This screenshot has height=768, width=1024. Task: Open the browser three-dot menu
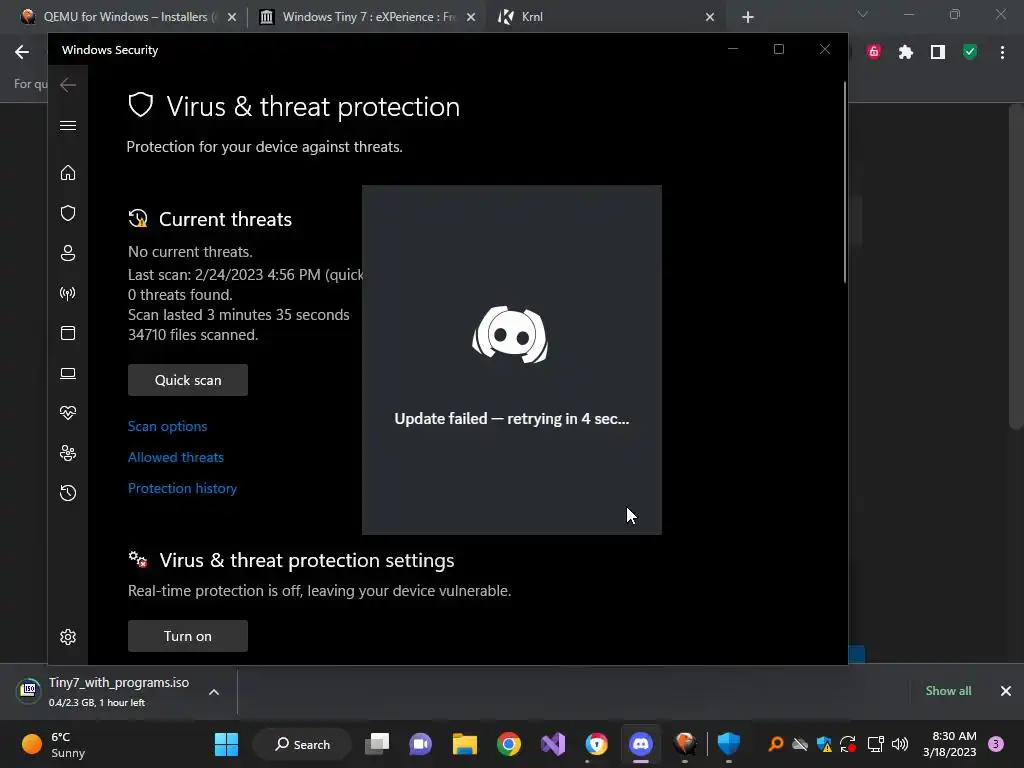[1002, 52]
